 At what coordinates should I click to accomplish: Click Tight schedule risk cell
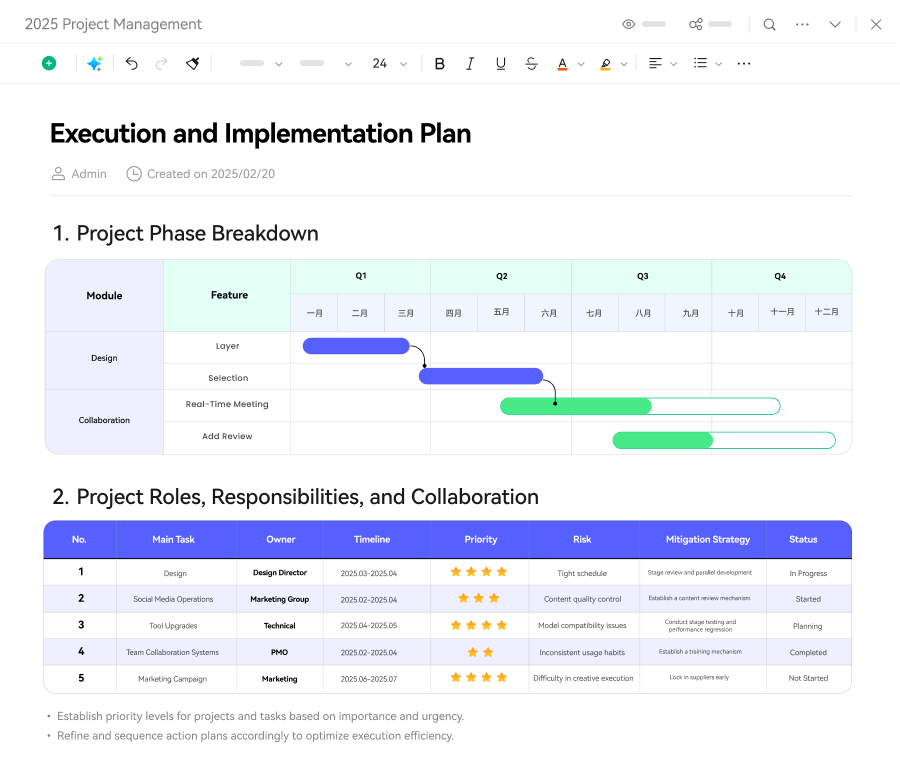582,573
